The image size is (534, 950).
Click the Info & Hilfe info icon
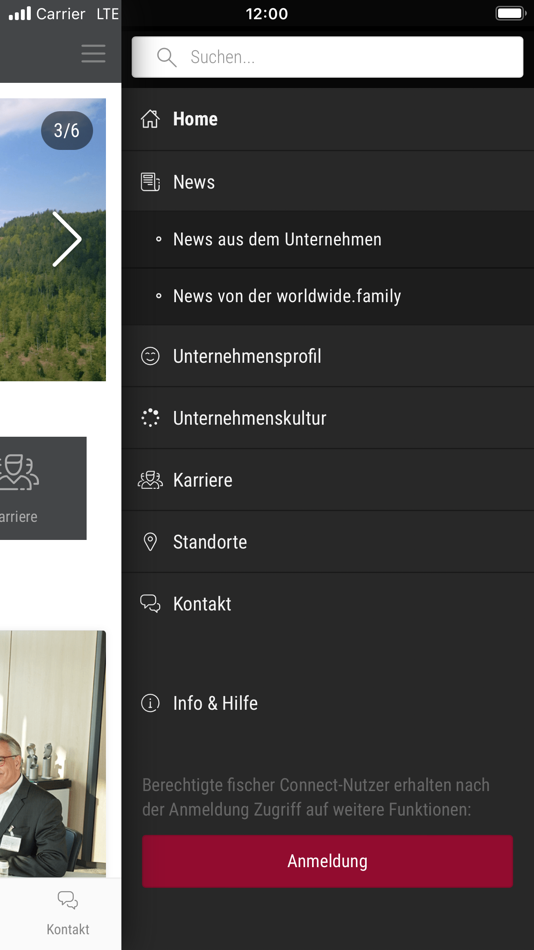click(x=150, y=703)
